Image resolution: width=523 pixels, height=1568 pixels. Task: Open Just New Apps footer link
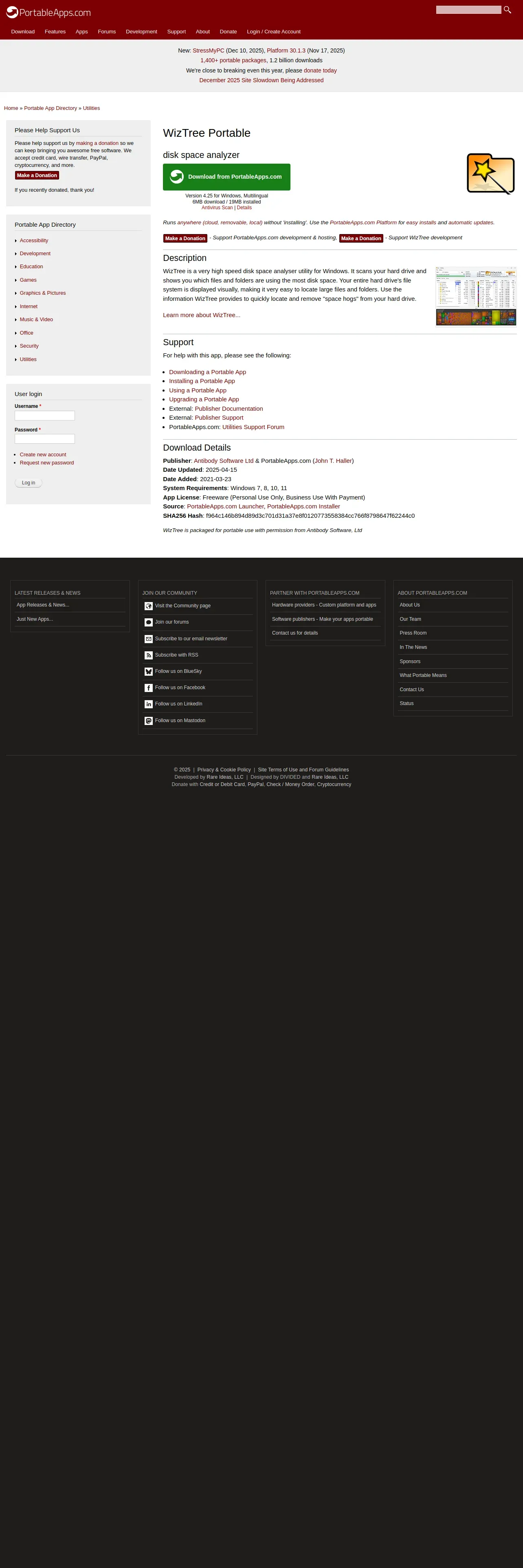click(35, 619)
